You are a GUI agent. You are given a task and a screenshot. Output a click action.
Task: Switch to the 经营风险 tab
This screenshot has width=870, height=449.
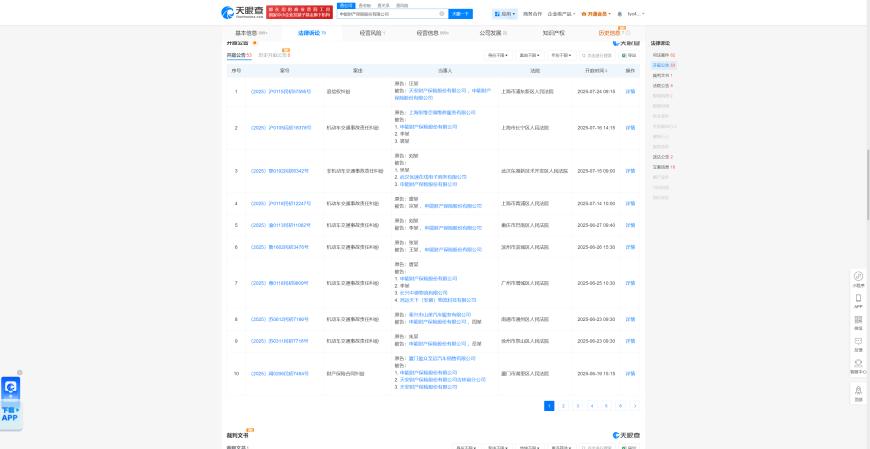point(372,33)
